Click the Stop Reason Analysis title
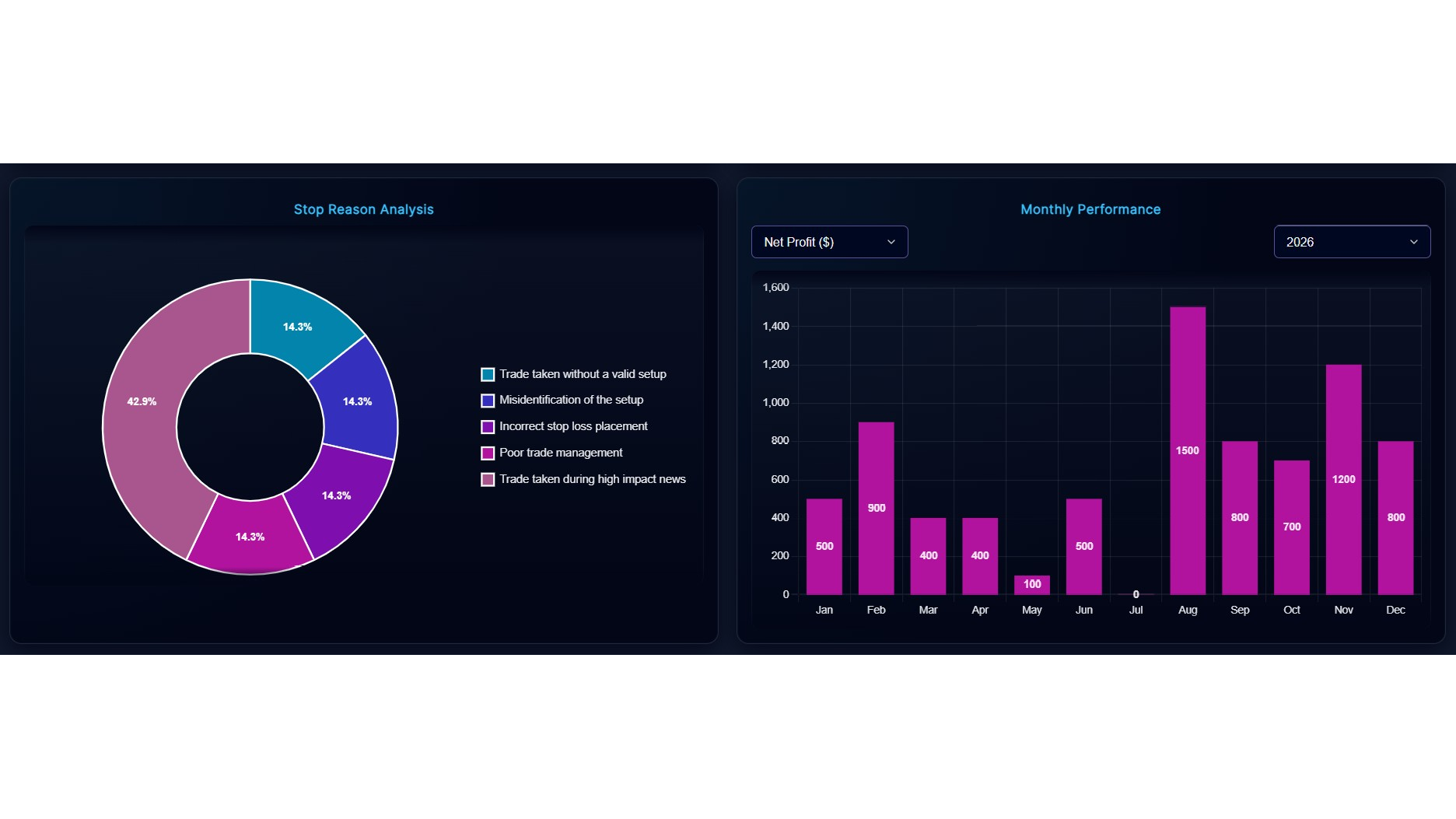This screenshot has height=819, width=1456. coord(363,209)
